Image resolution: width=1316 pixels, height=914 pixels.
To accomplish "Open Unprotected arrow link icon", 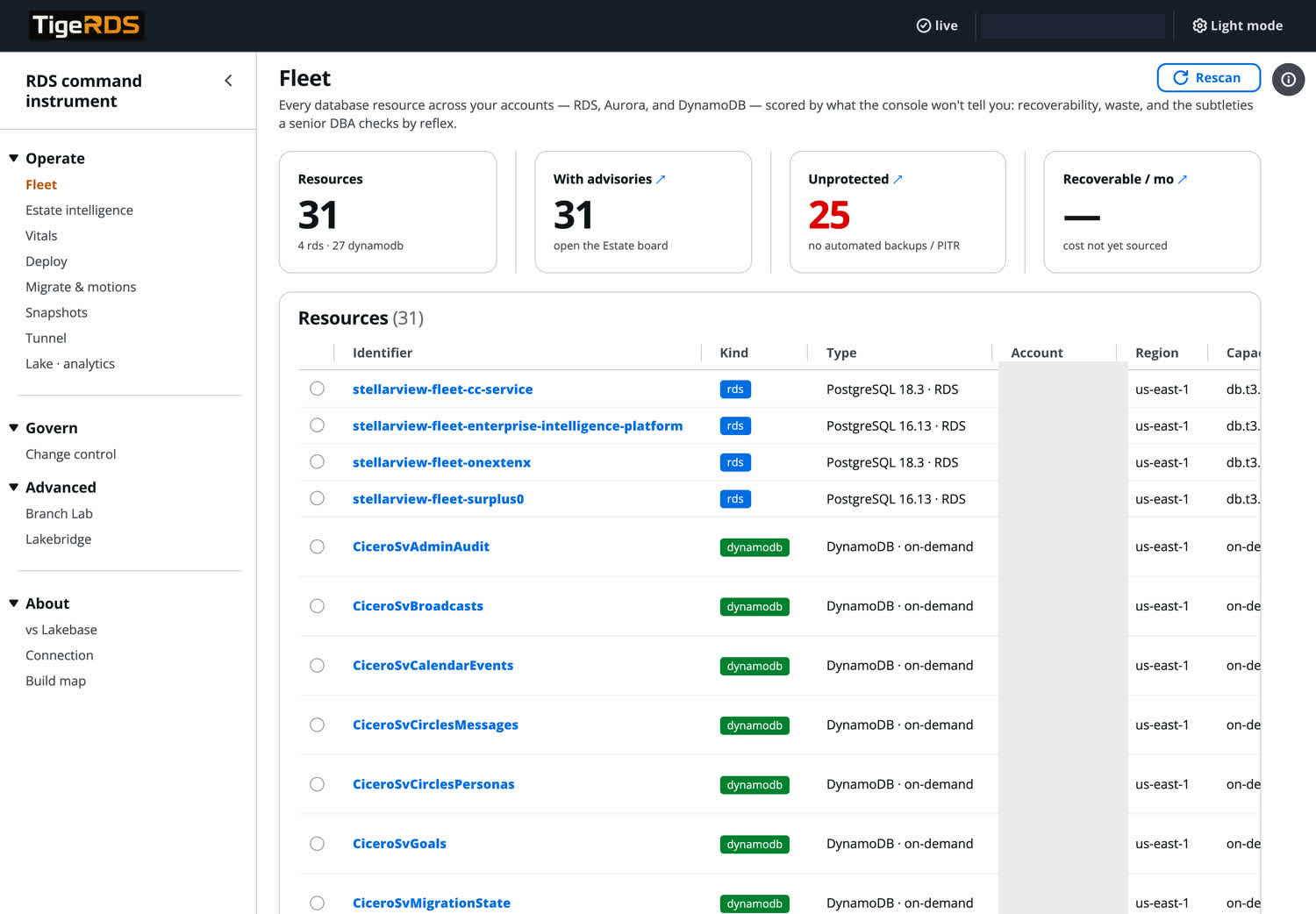I will coord(898,179).
